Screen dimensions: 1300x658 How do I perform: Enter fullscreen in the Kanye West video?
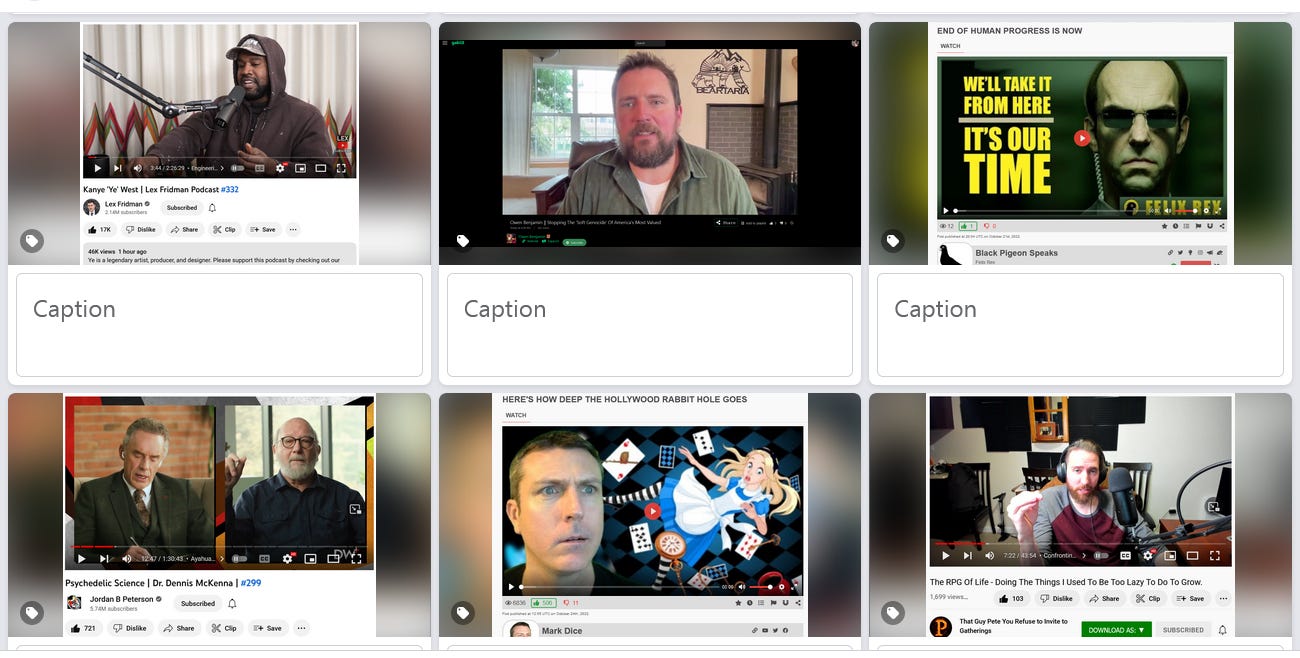click(x=341, y=168)
